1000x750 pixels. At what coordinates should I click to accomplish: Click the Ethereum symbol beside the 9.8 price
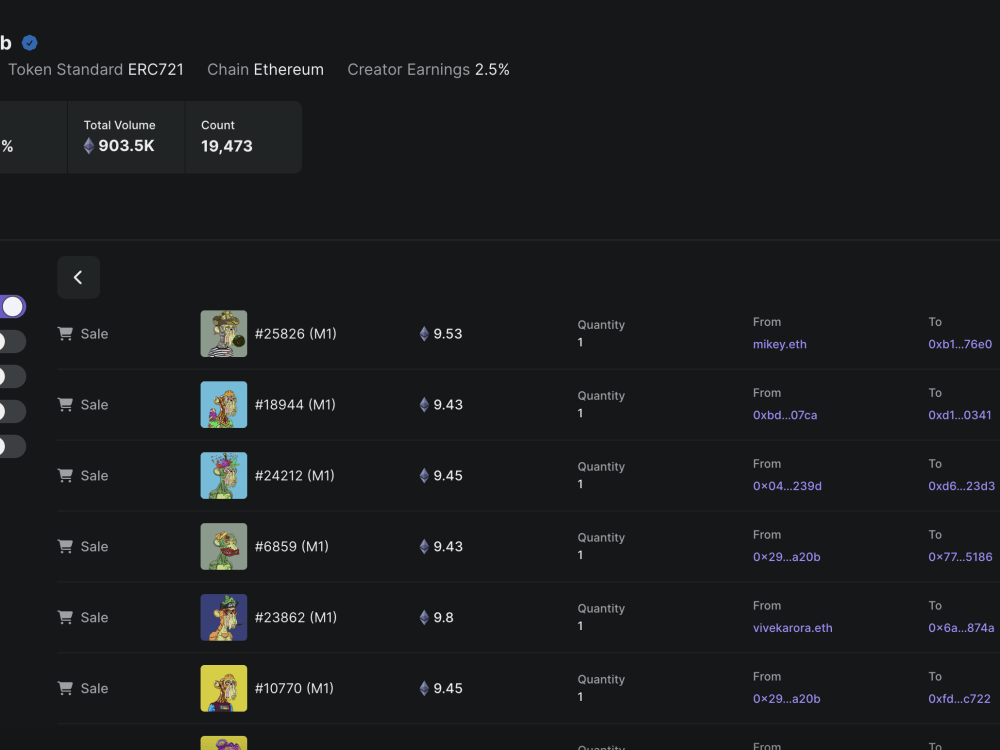423,617
